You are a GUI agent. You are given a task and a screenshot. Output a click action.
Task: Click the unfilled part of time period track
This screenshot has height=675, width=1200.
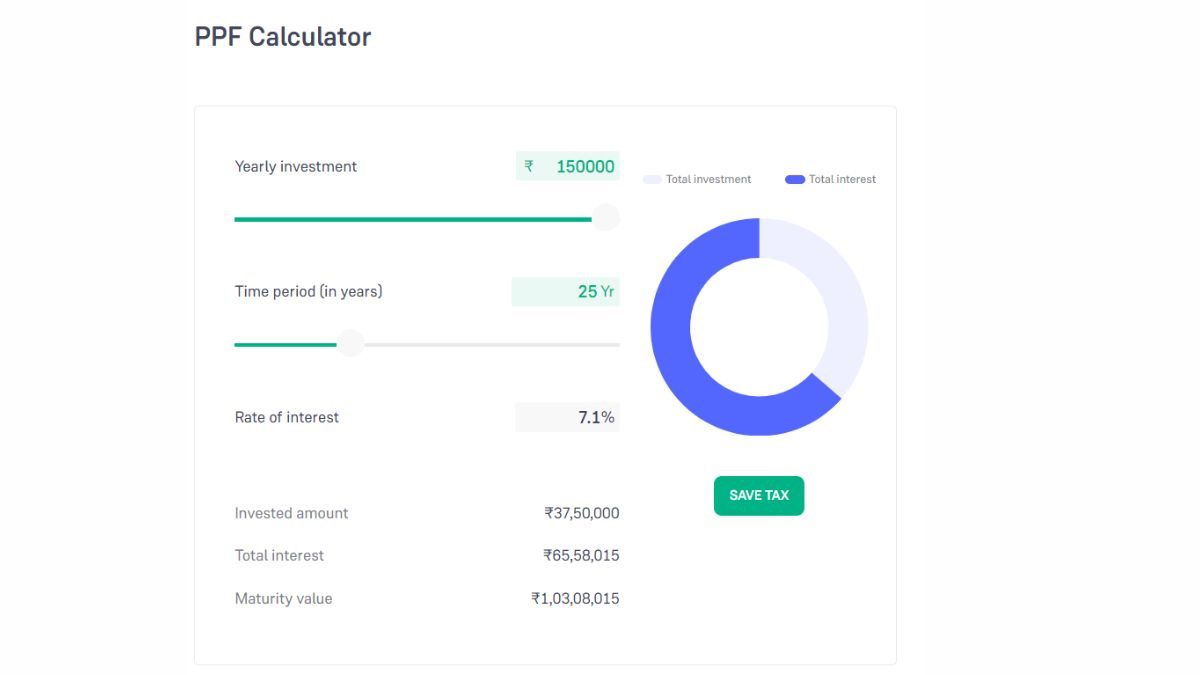pos(490,344)
